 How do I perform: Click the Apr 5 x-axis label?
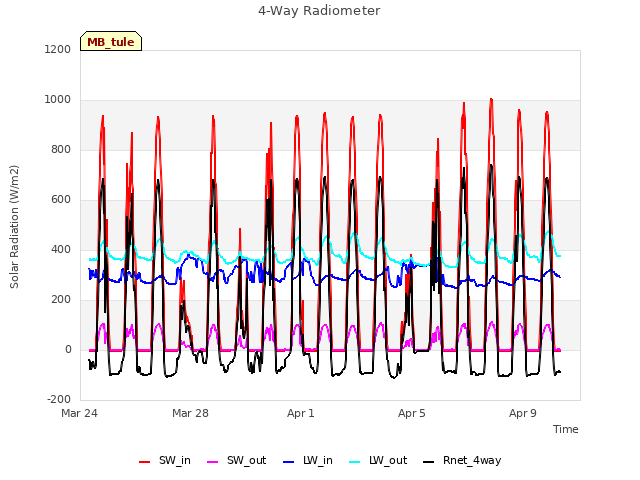tap(412, 413)
